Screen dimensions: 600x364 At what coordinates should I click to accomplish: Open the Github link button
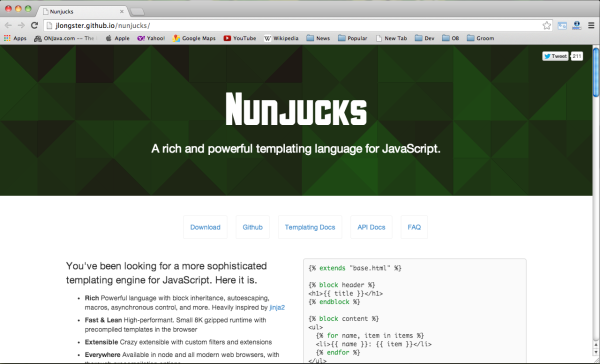253,227
